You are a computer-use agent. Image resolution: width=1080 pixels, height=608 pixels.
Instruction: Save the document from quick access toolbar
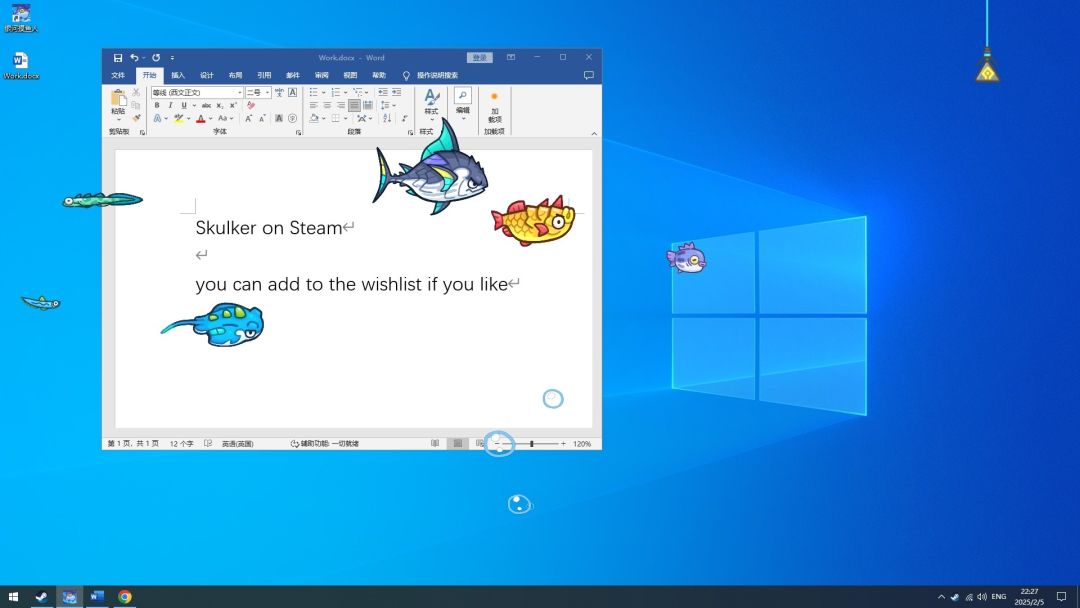click(118, 58)
